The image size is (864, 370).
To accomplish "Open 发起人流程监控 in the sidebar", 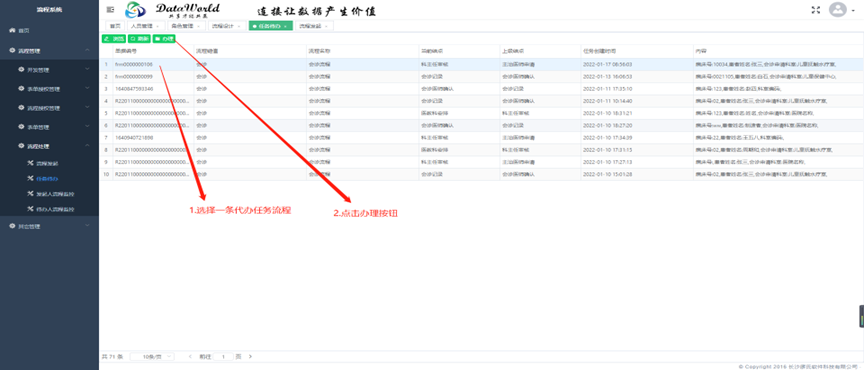I will pyautogui.click(x=54, y=194).
